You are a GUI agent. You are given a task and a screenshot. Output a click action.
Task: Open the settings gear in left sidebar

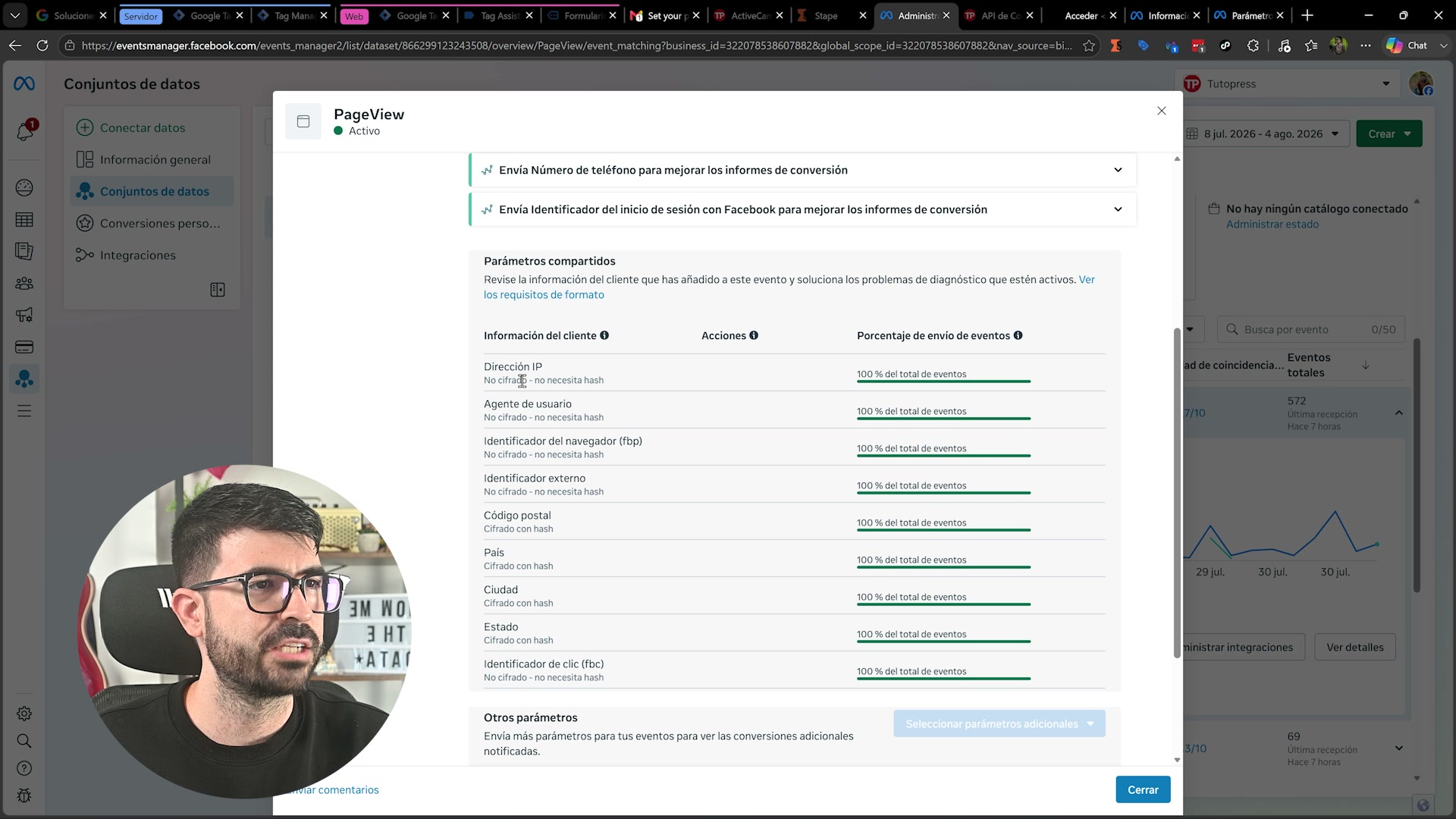tap(24, 714)
